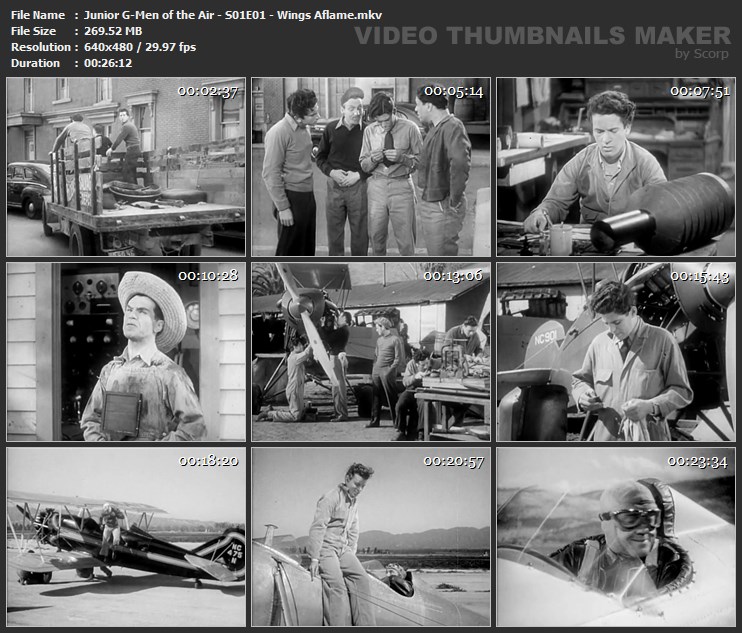The image size is (742, 633).
Task: Click the 'File Name' label
Action: (38, 15)
